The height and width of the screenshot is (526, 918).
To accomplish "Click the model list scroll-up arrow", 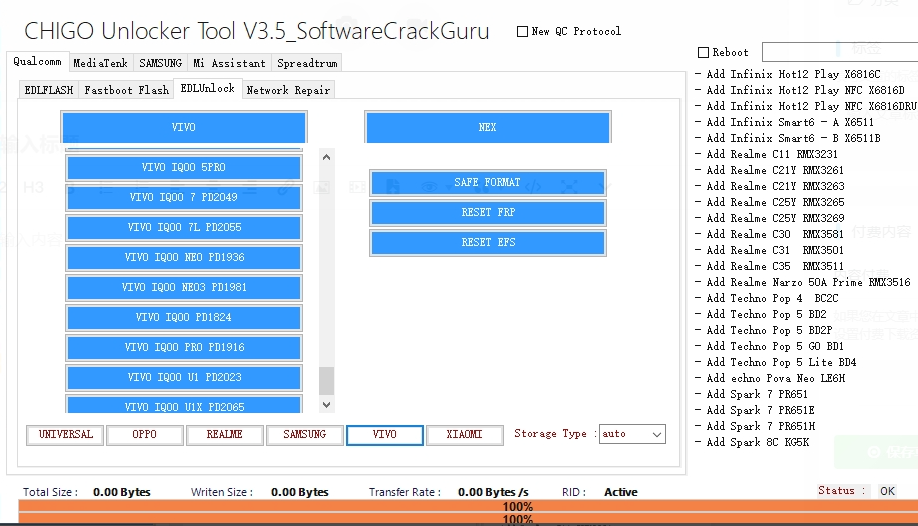I will (x=327, y=158).
